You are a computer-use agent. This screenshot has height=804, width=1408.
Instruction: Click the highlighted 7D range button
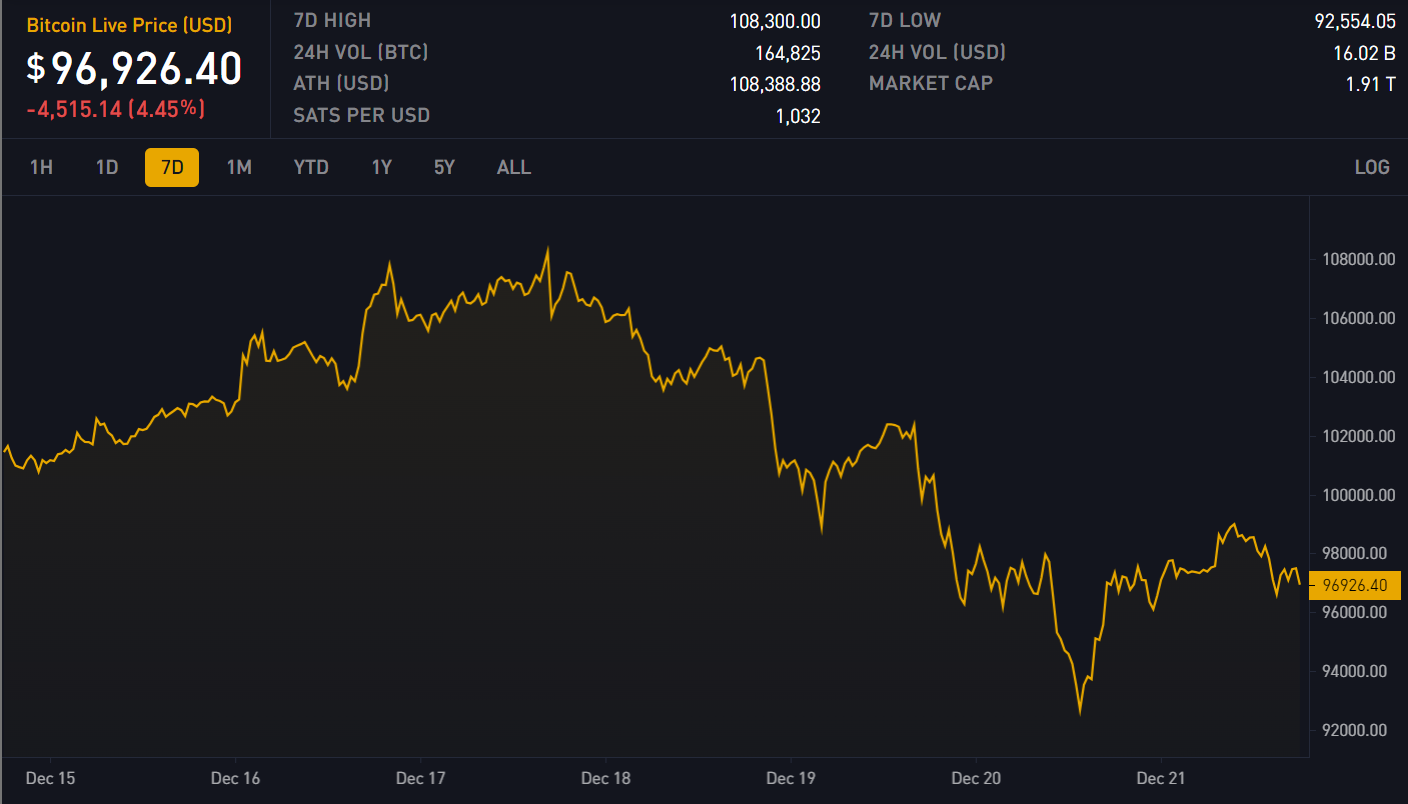[x=172, y=167]
